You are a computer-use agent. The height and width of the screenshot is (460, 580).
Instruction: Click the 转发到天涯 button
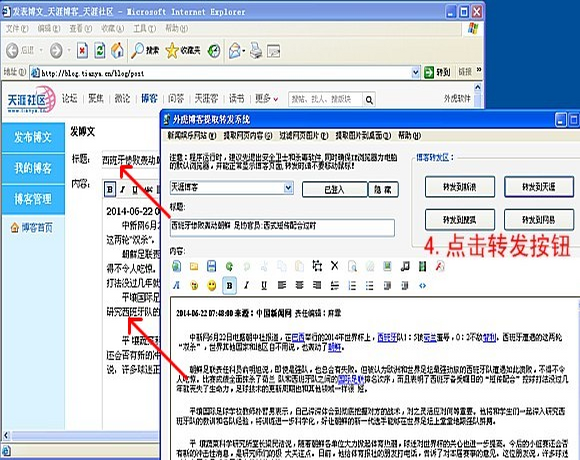pyautogui.click(x=539, y=187)
